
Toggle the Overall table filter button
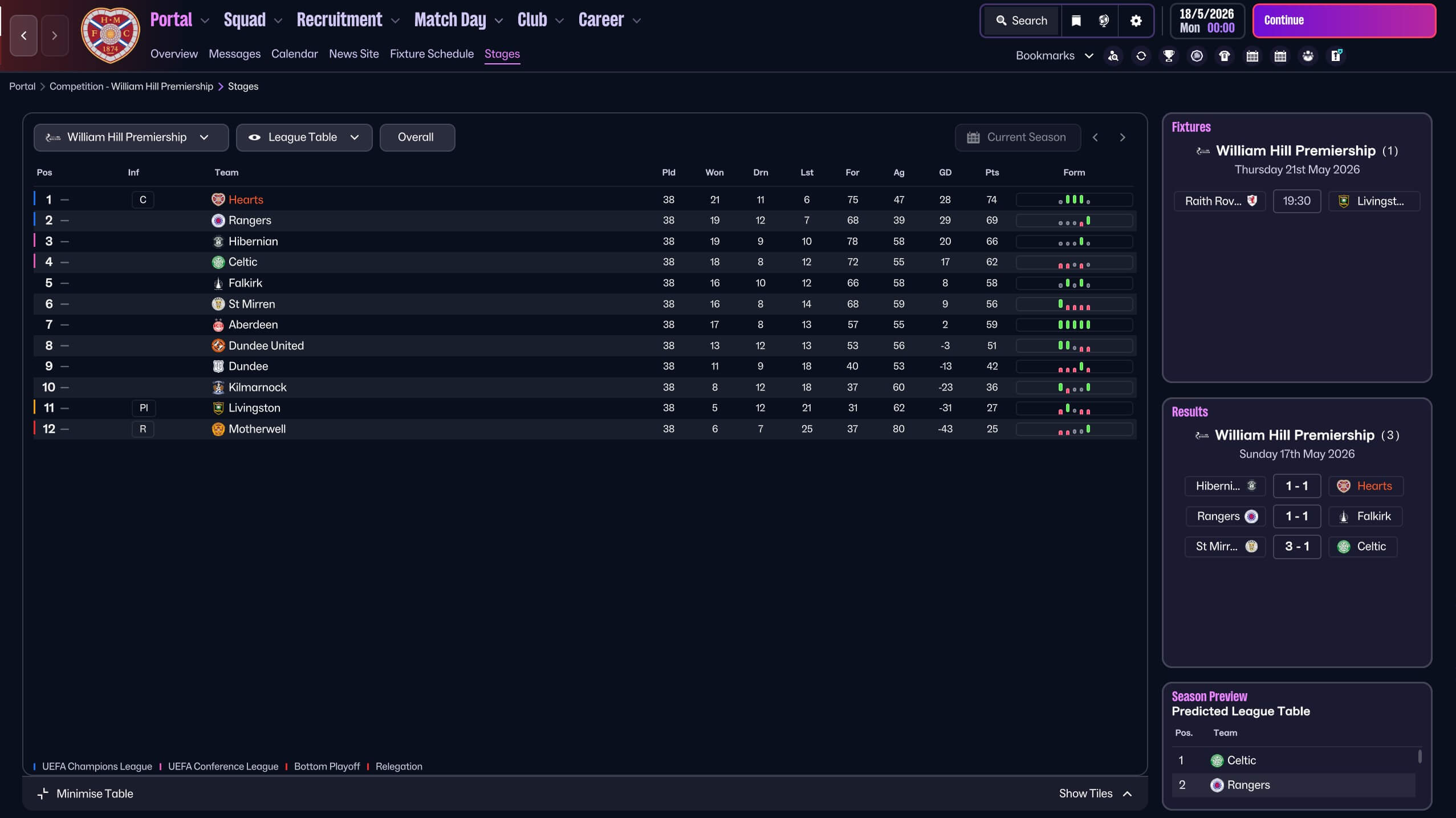pos(416,137)
